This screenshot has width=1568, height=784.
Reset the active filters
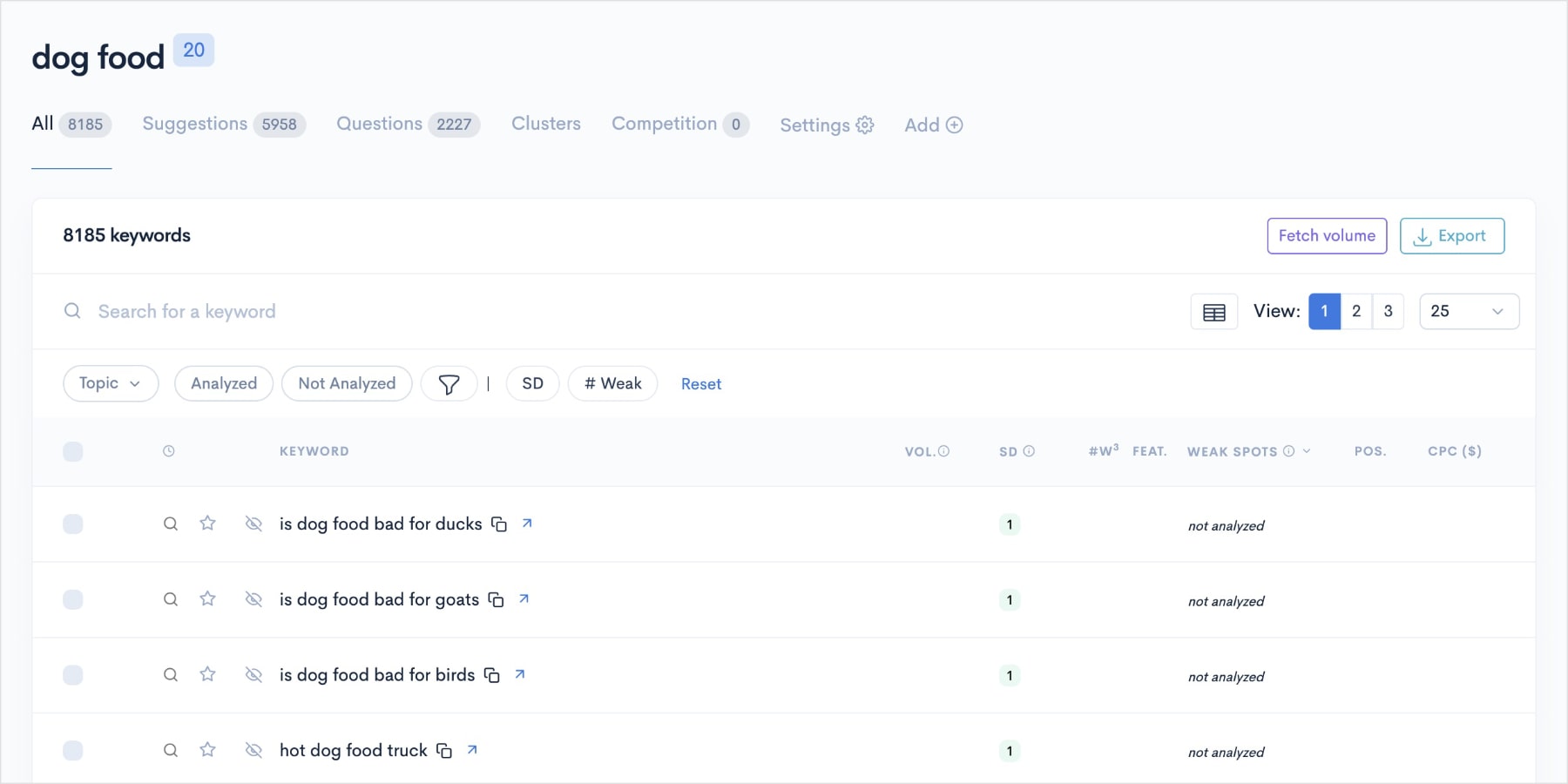(701, 383)
